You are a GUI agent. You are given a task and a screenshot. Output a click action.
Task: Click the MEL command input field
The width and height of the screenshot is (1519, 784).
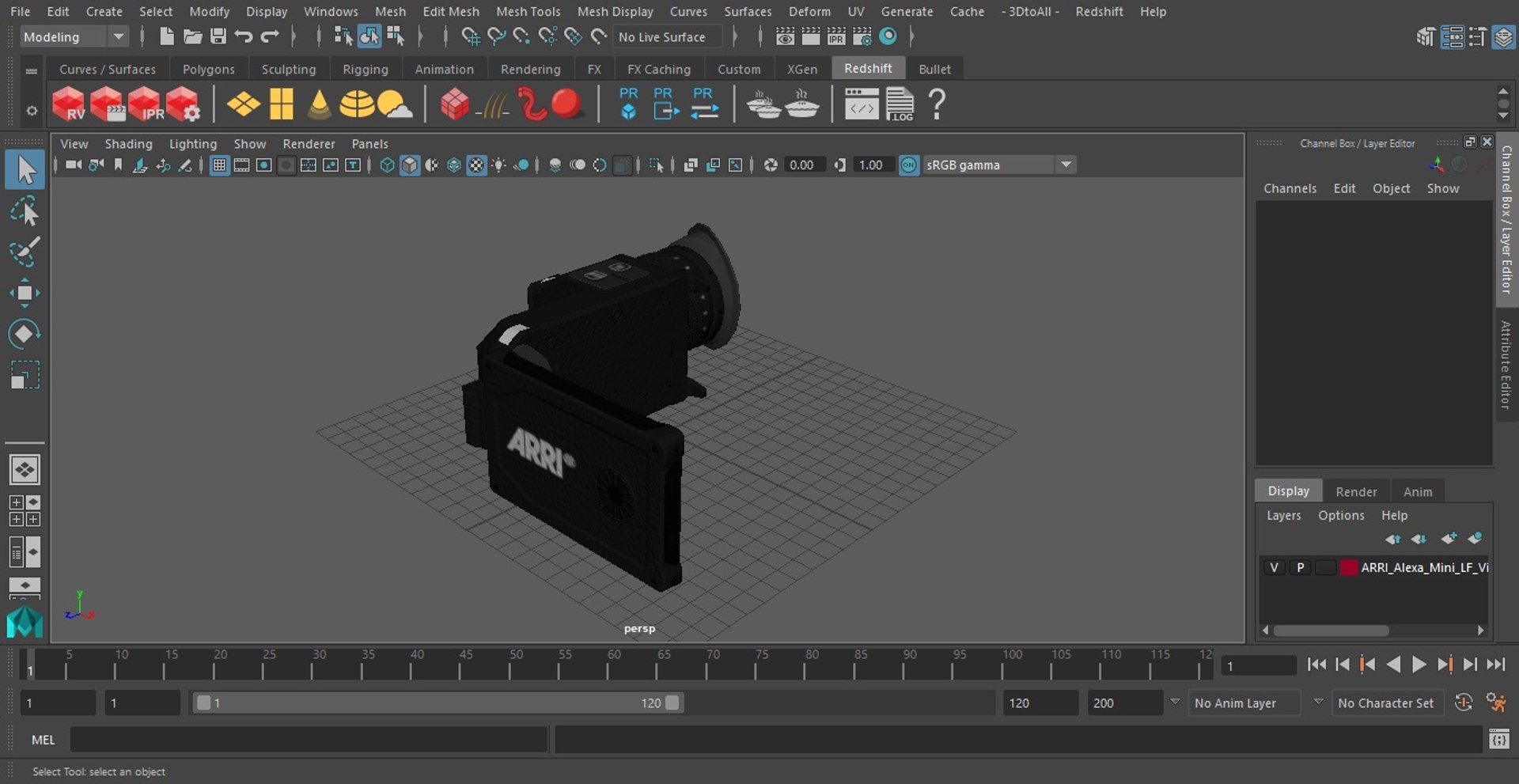(309, 740)
